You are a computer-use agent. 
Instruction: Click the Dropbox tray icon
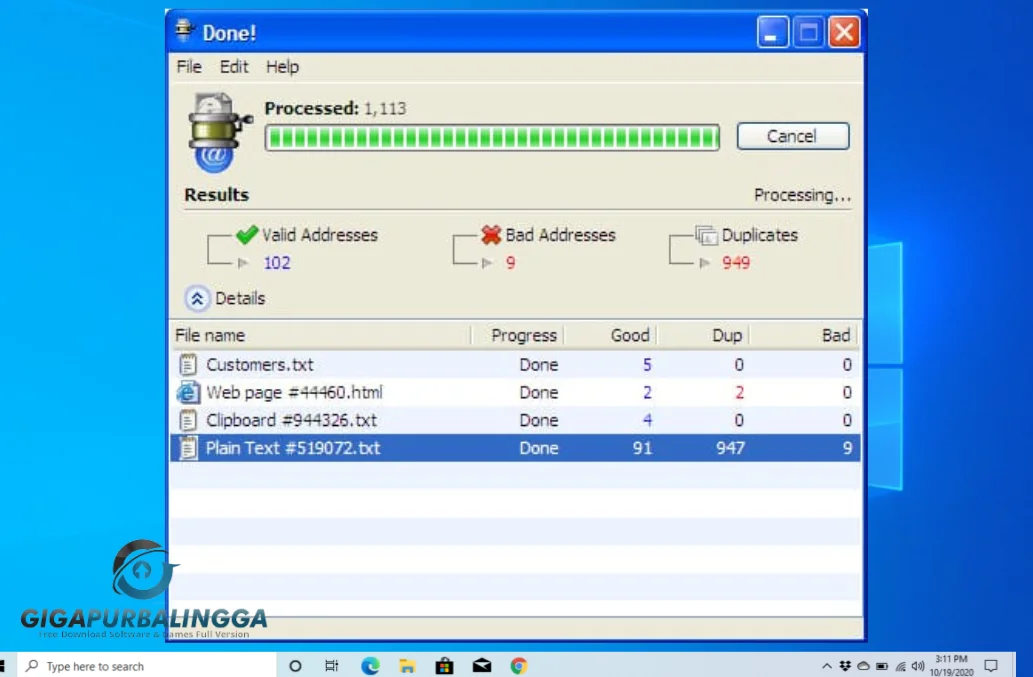pyautogui.click(x=845, y=666)
